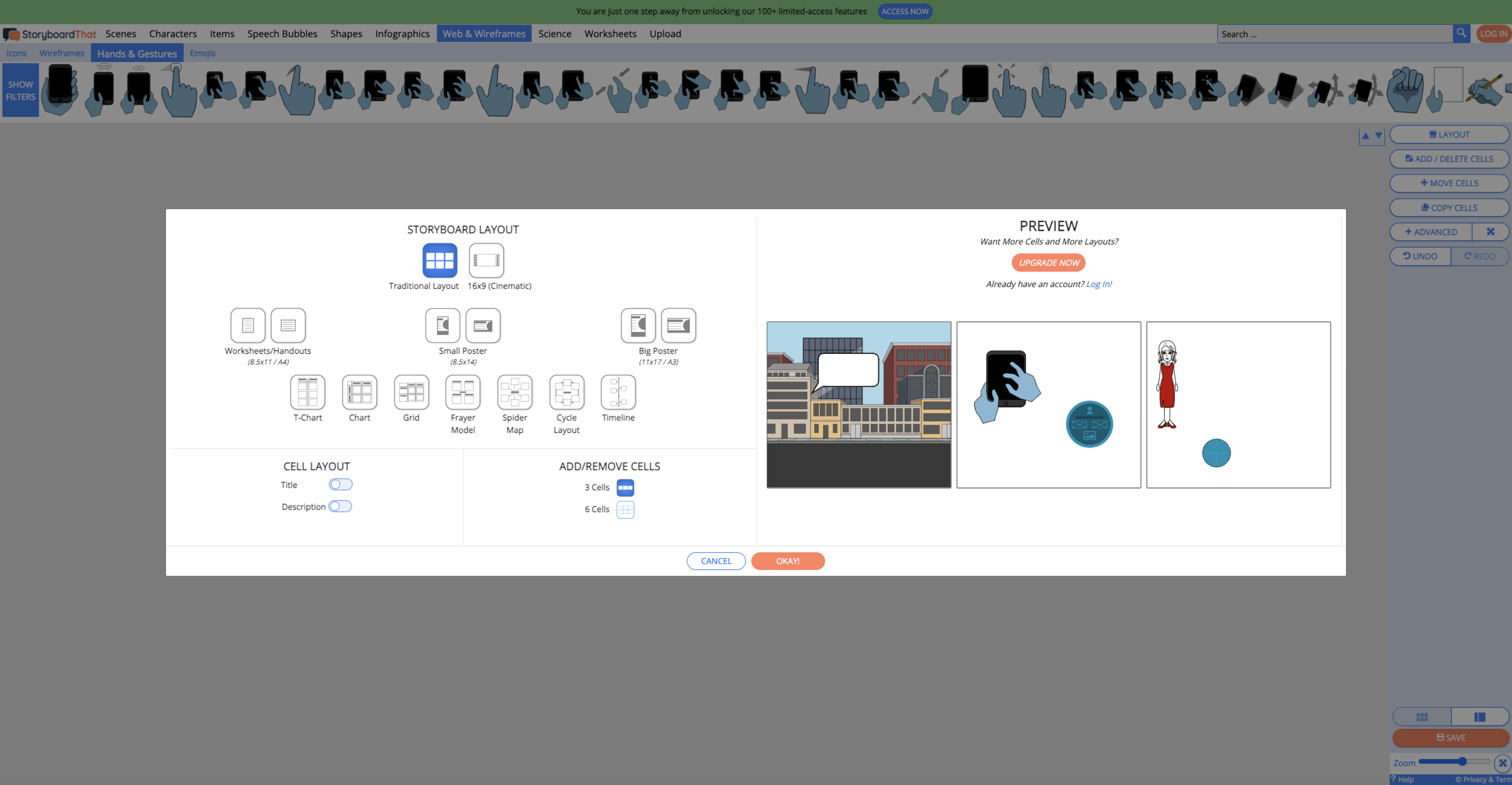The image size is (1512, 785).
Task: Click the scroll up arrow beside LAYOUT
Action: click(1365, 136)
